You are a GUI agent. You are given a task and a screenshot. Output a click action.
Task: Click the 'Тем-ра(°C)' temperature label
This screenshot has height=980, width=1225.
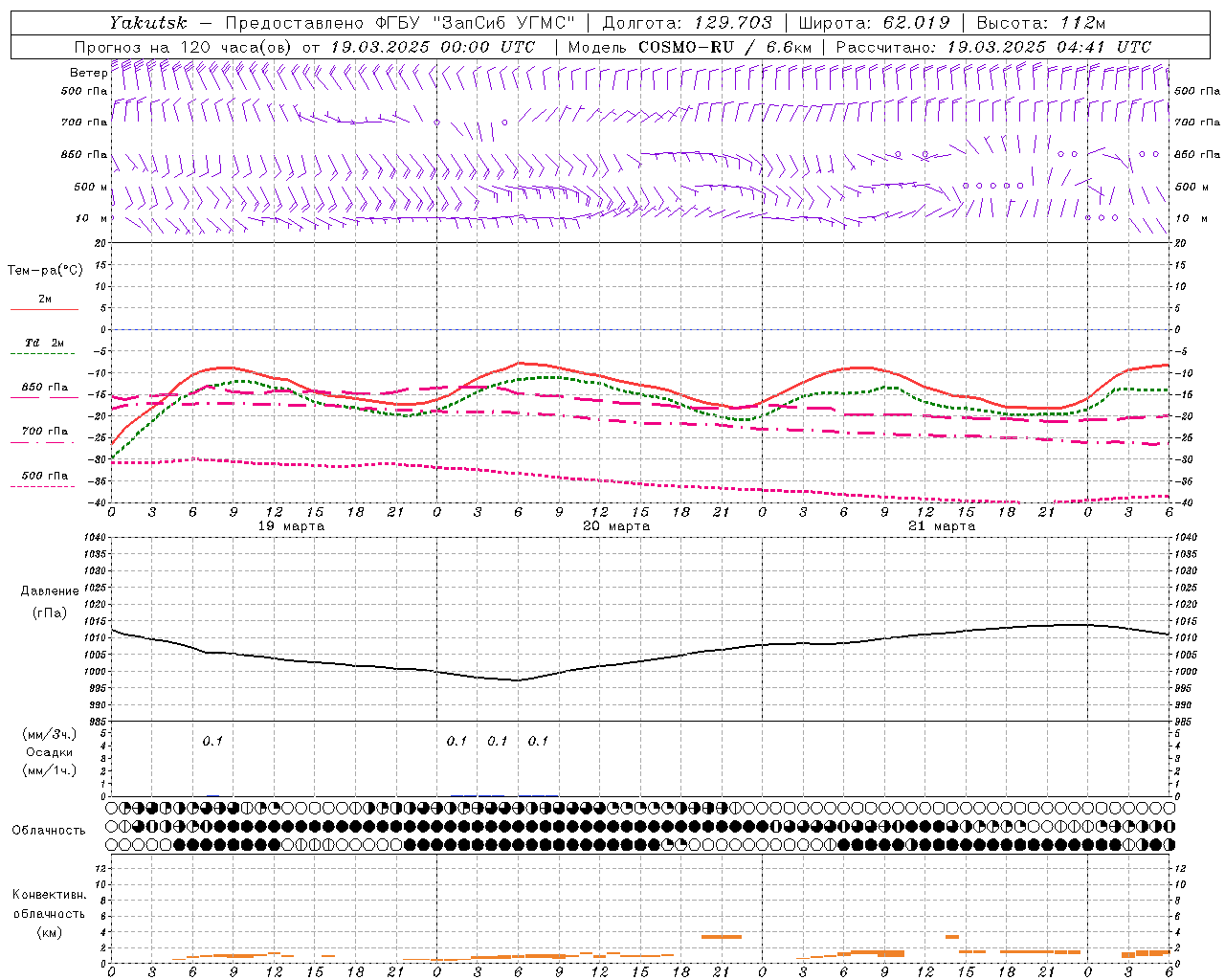pyautogui.click(x=45, y=271)
